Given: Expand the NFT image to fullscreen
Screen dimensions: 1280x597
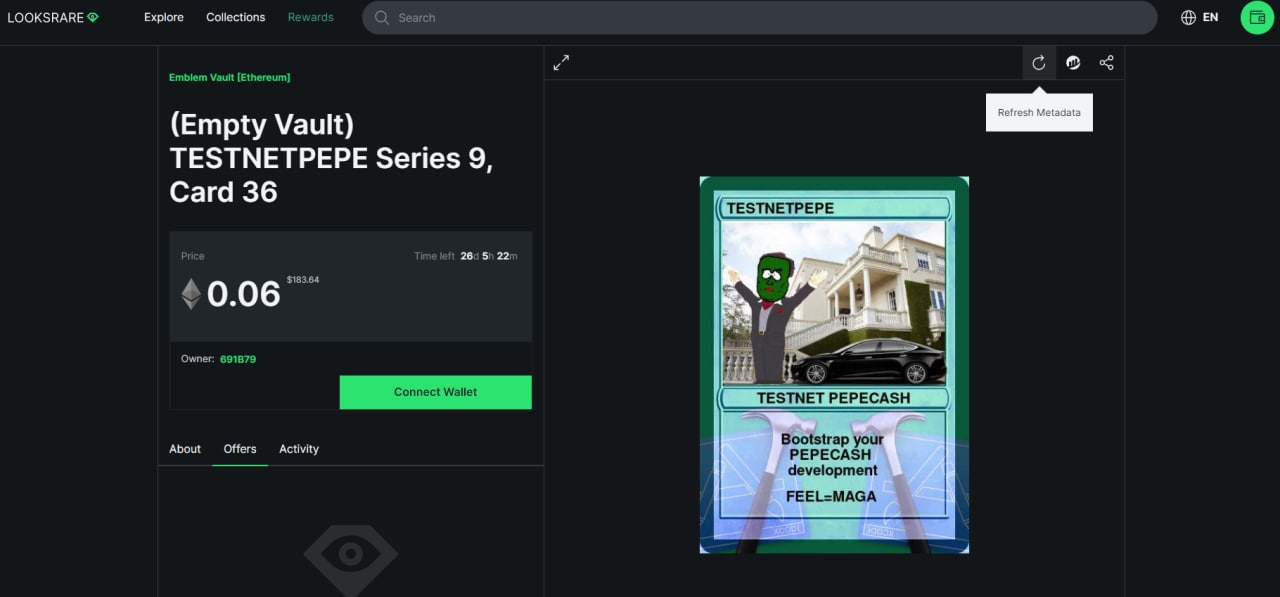Looking at the screenshot, I should click(x=561, y=62).
